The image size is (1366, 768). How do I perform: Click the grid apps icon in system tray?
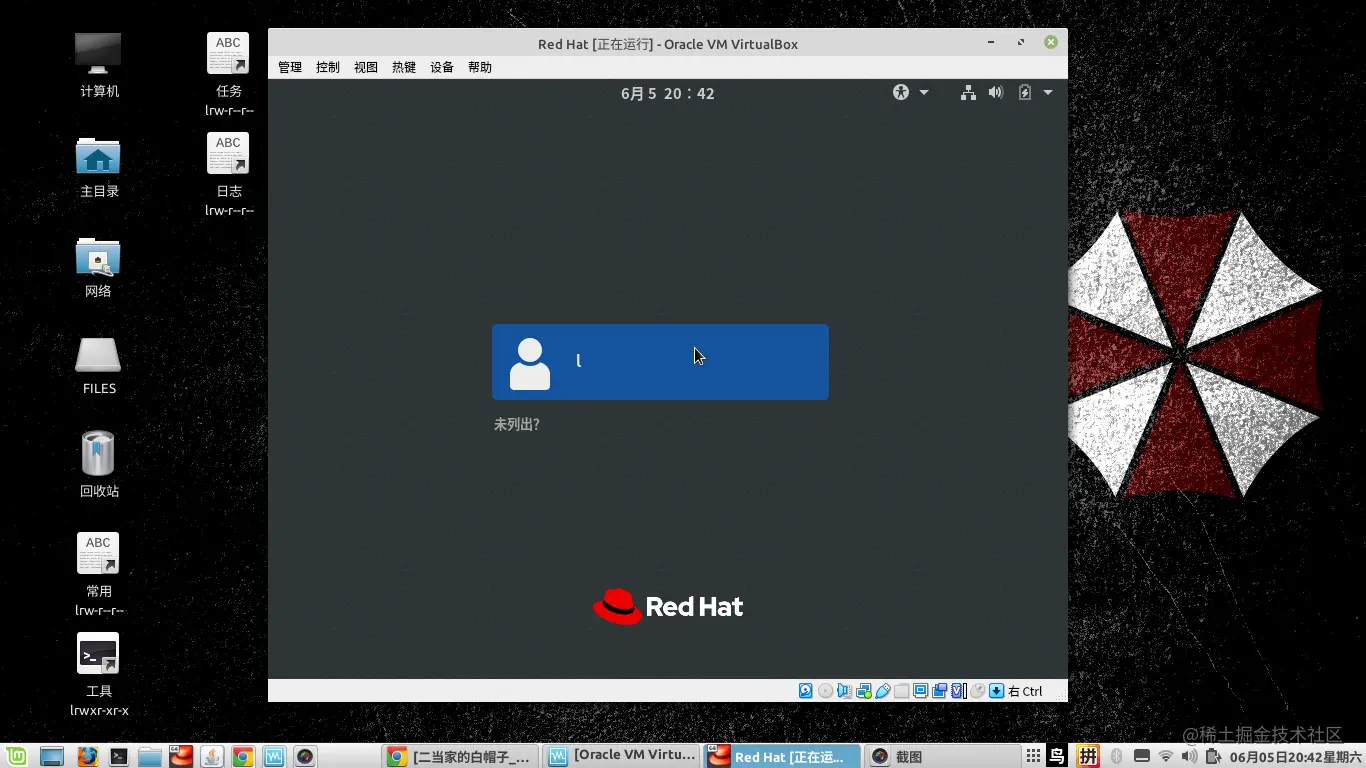1034,756
